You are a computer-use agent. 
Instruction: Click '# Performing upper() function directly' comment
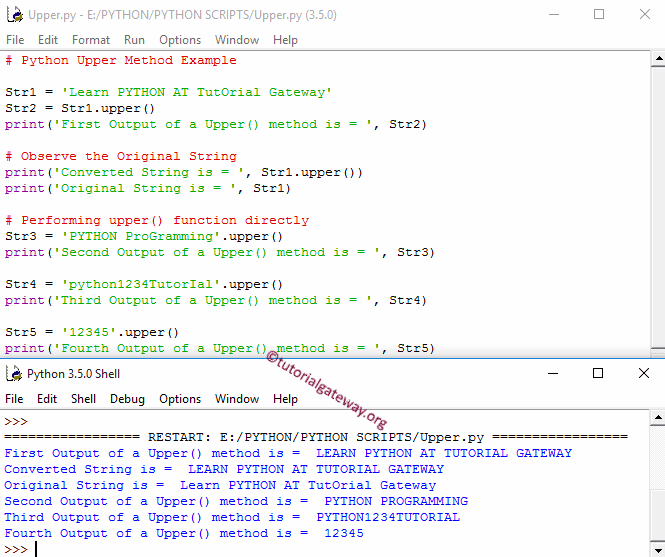coord(157,220)
